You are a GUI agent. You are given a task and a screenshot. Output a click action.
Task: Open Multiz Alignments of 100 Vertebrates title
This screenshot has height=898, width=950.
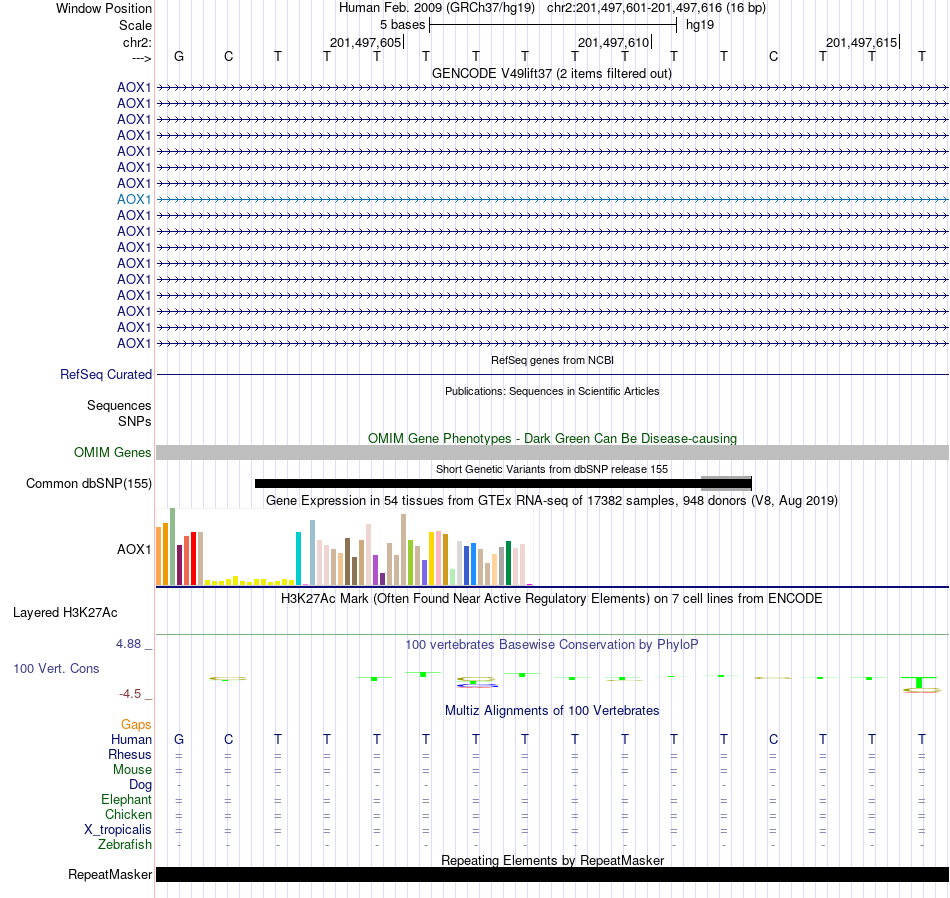(552, 710)
